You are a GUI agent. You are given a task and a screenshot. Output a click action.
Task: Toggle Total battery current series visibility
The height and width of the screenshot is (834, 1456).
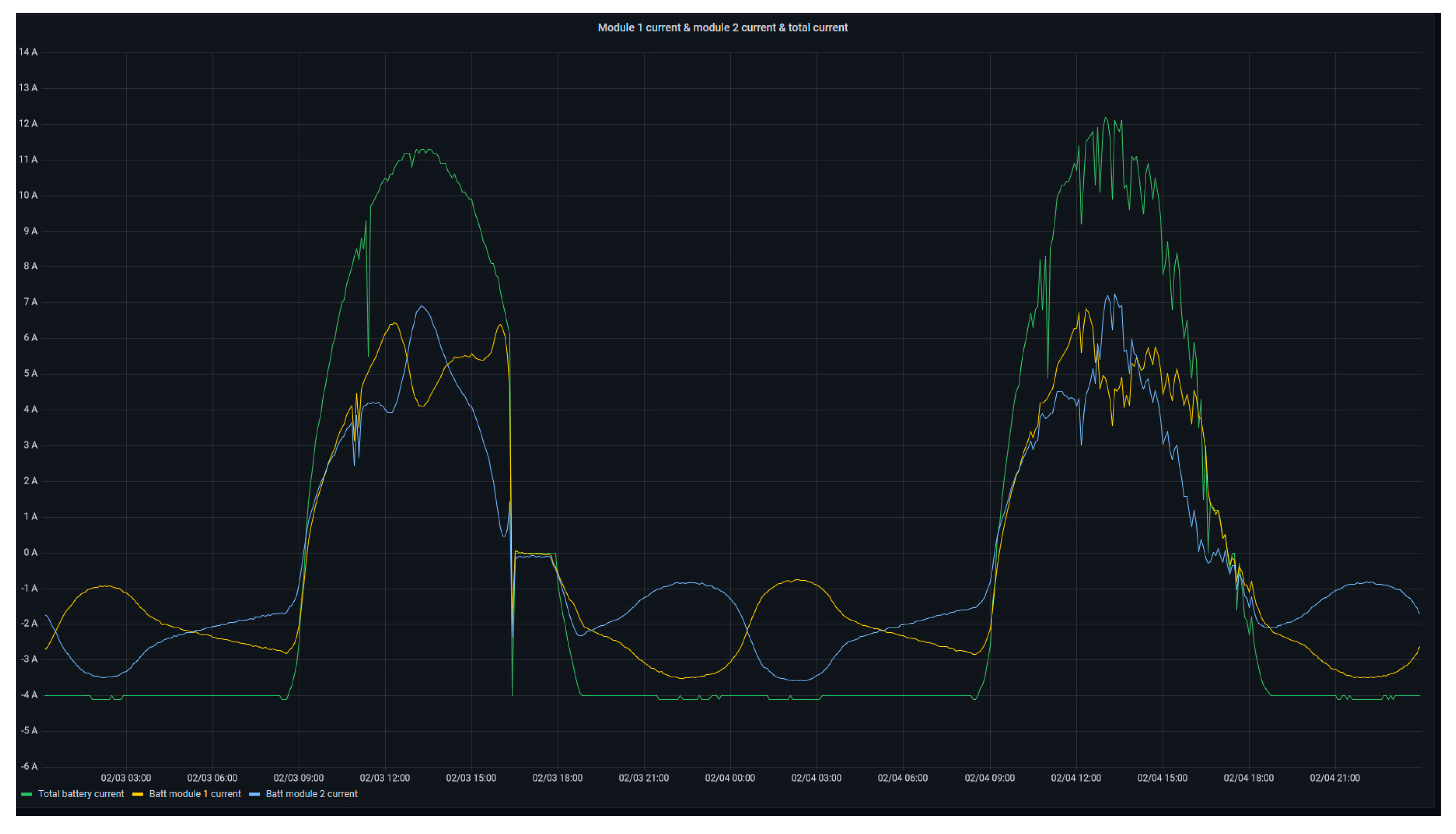point(81,794)
